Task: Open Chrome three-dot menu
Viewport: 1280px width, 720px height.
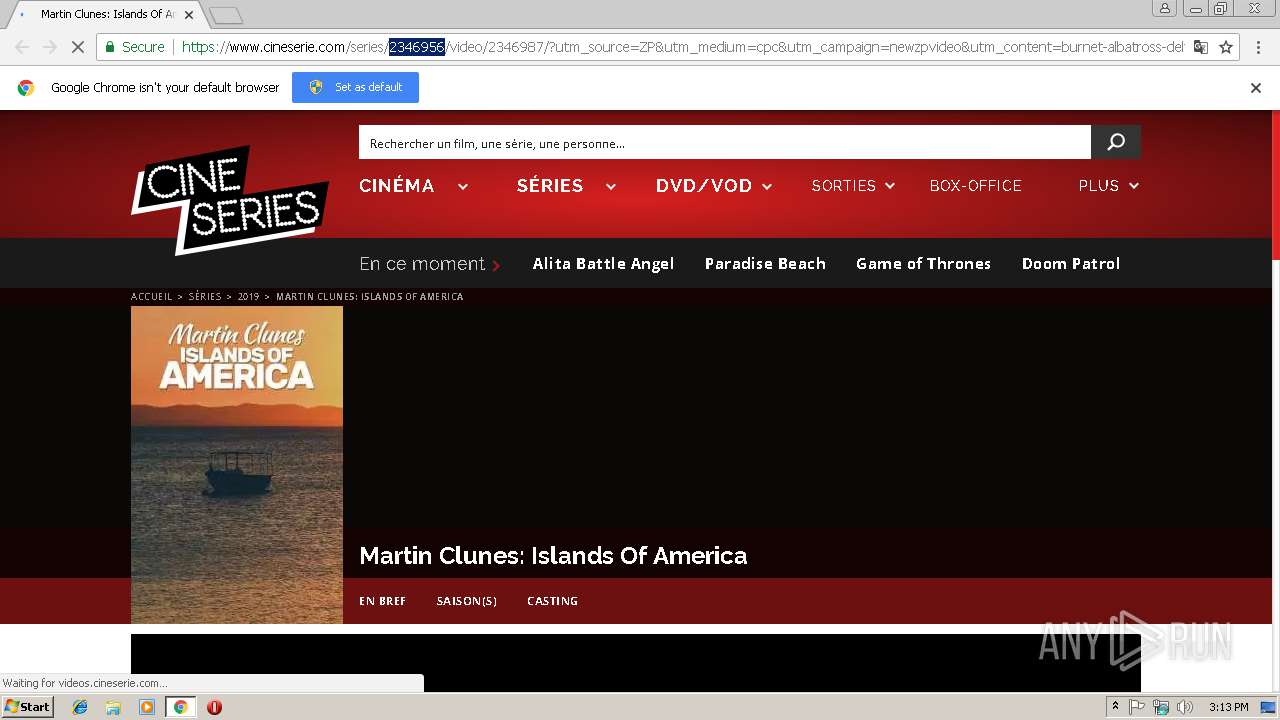Action: tap(1258, 47)
